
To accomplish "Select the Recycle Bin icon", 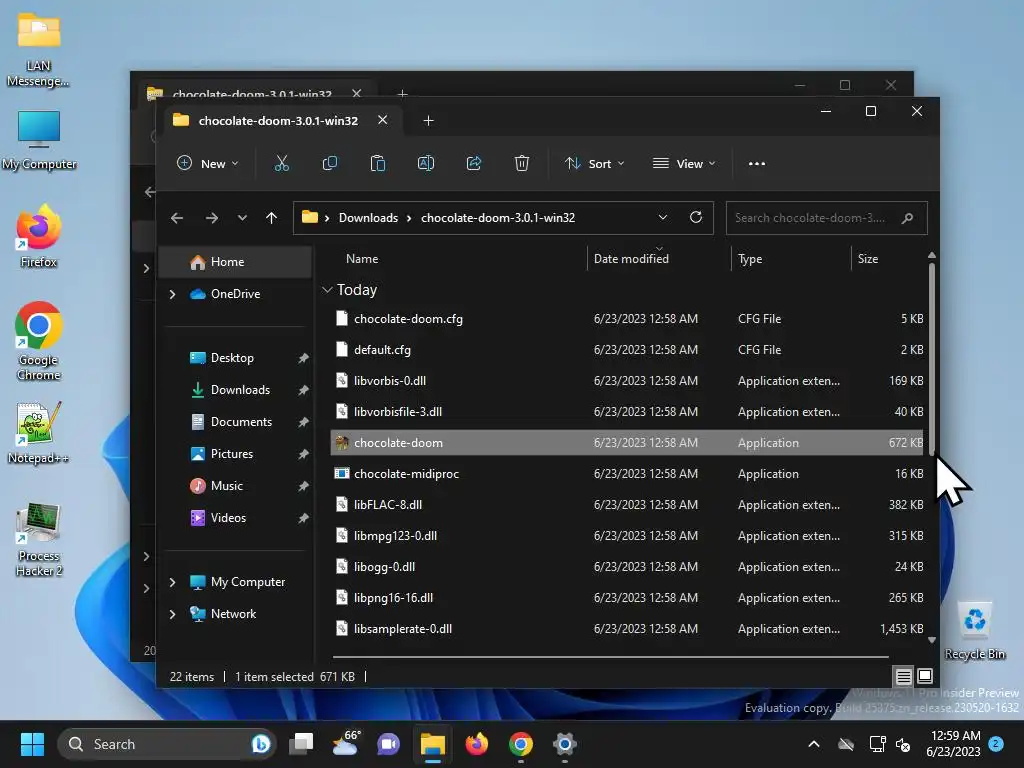I will tap(974, 631).
